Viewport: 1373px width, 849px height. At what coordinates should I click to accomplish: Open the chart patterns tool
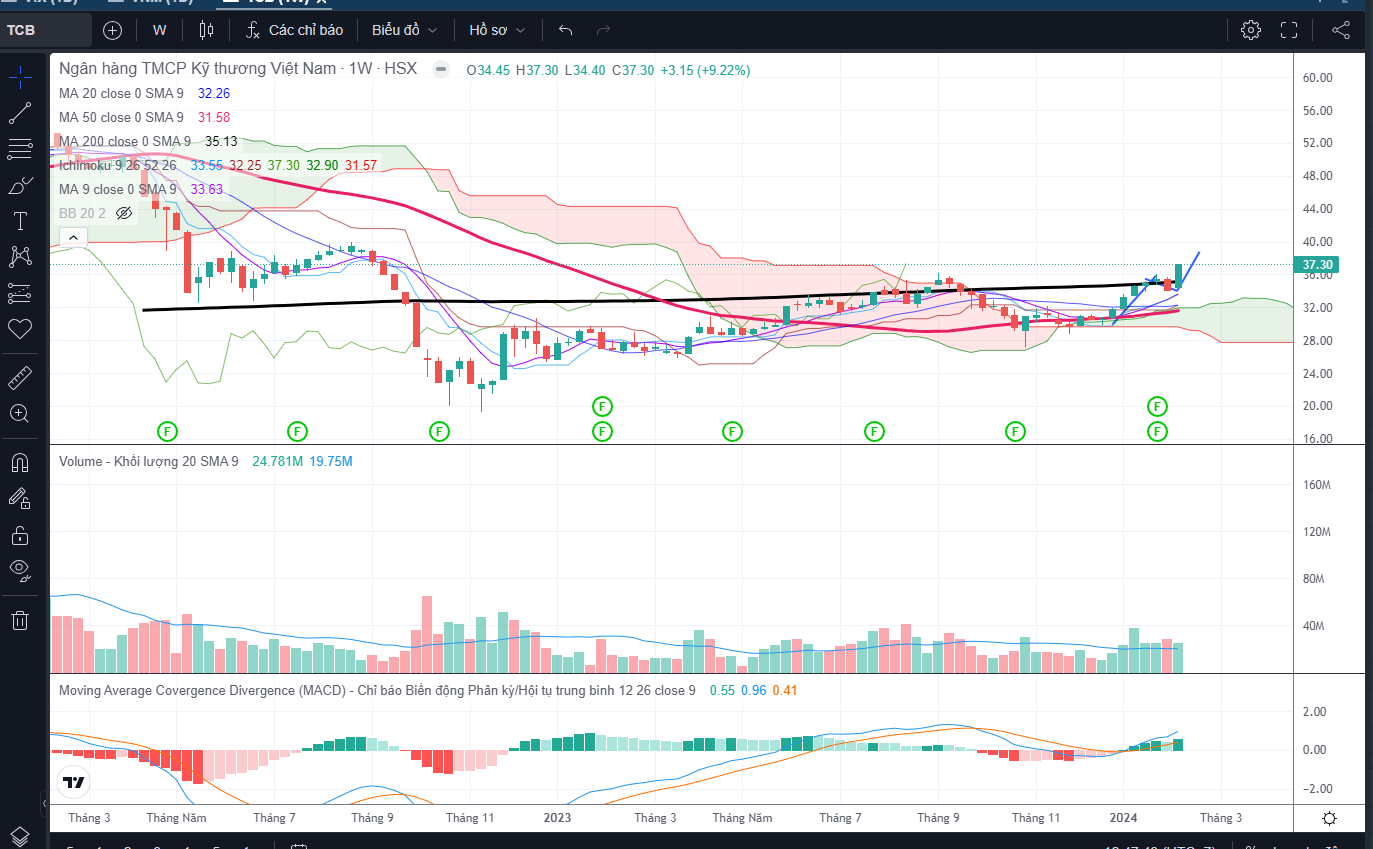(x=20, y=257)
